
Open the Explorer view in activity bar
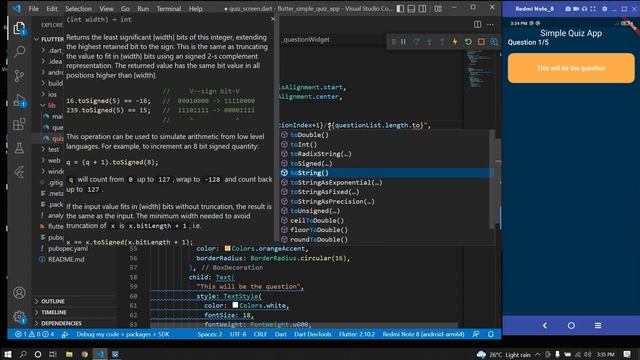click(x=19, y=29)
